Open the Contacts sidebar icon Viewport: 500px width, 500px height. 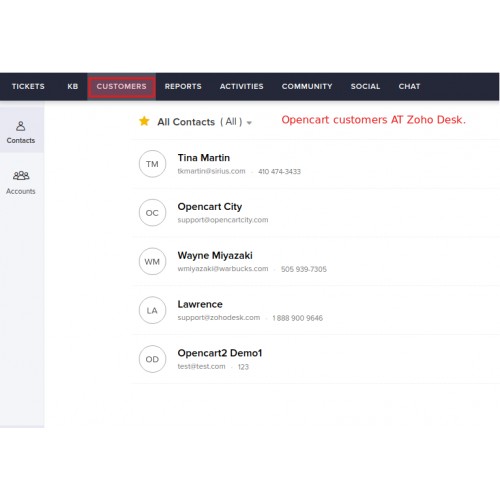(x=21, y=126)
